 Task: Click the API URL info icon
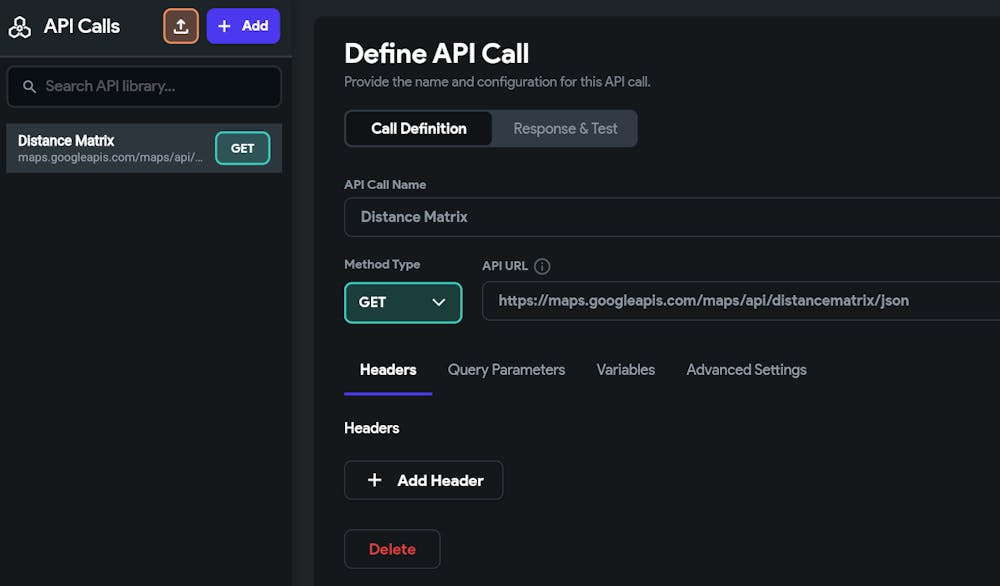[542, 266]
